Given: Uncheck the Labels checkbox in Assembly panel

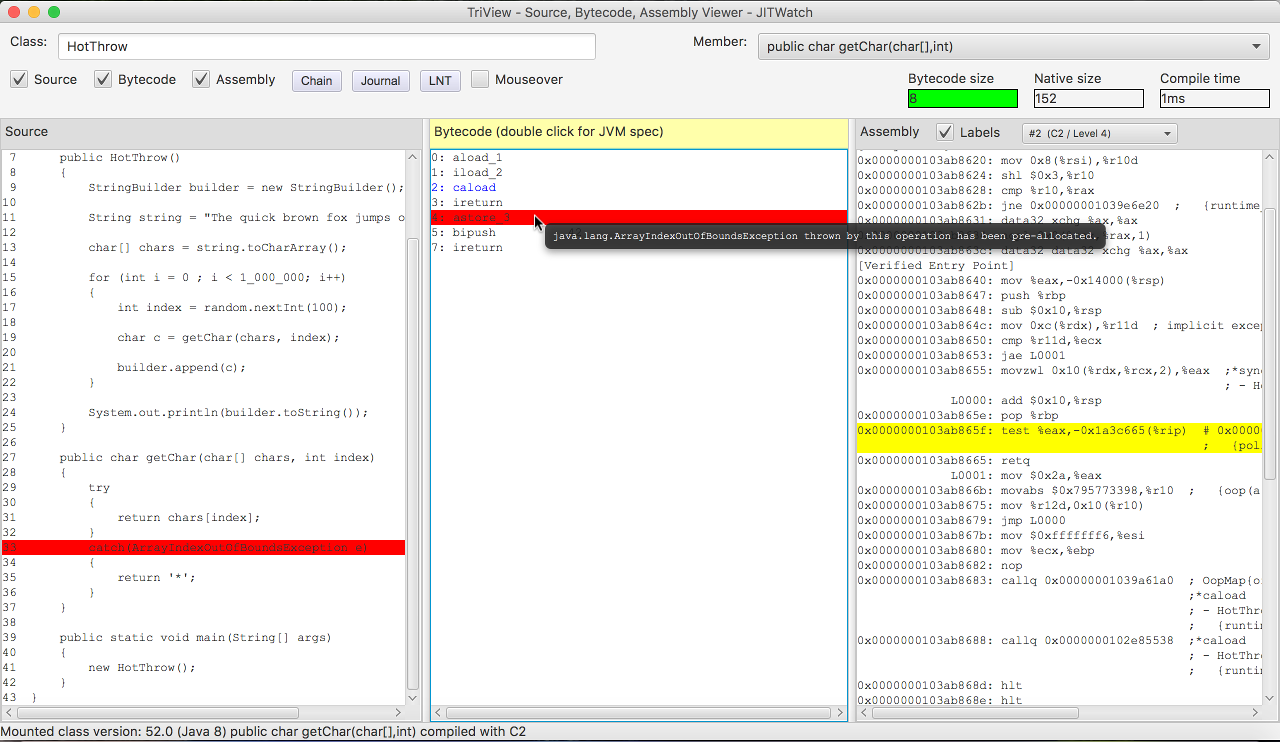Looking at the screenshot, I should [x=944, y=132].
